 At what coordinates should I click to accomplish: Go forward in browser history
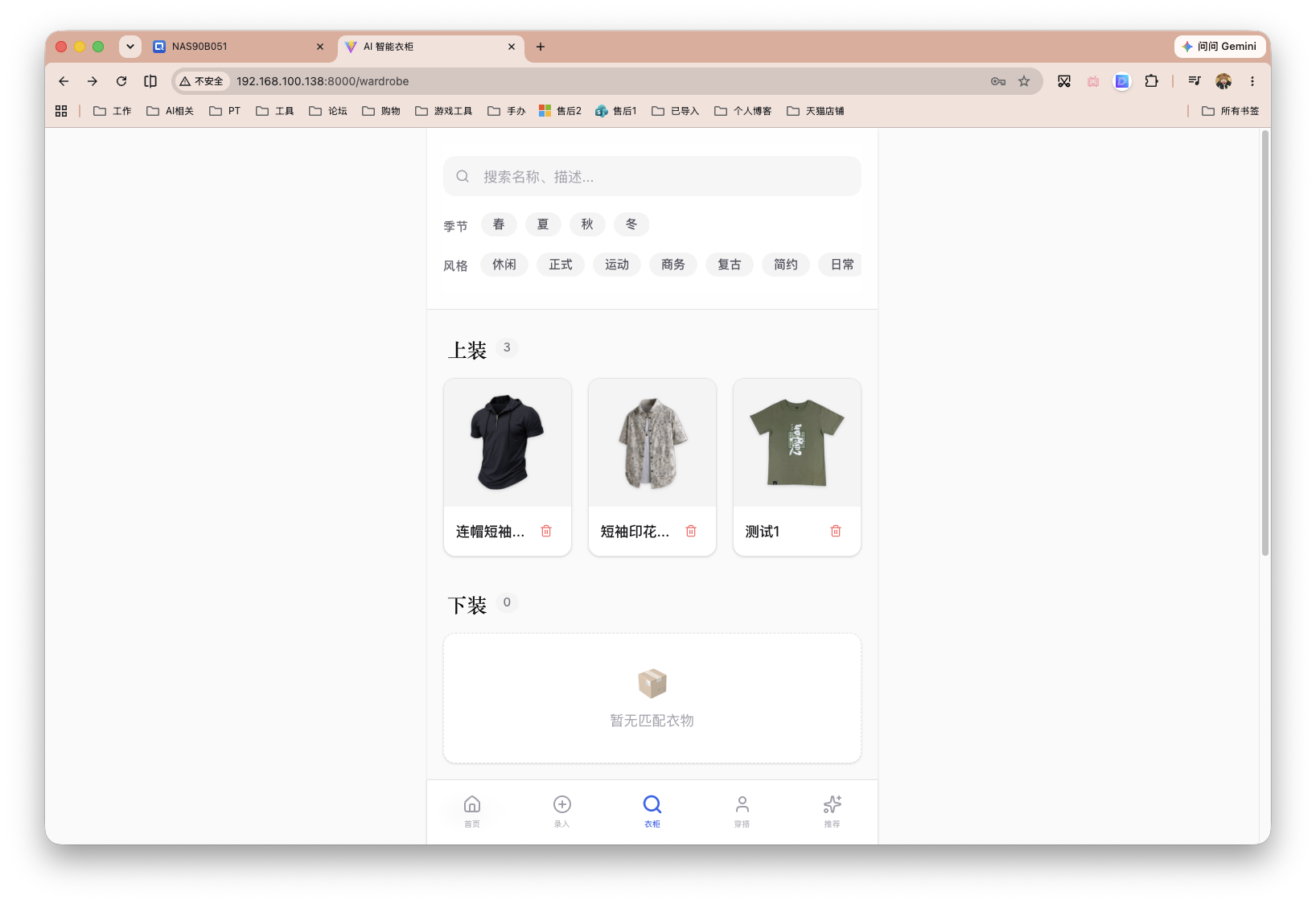tap(93, 81)
